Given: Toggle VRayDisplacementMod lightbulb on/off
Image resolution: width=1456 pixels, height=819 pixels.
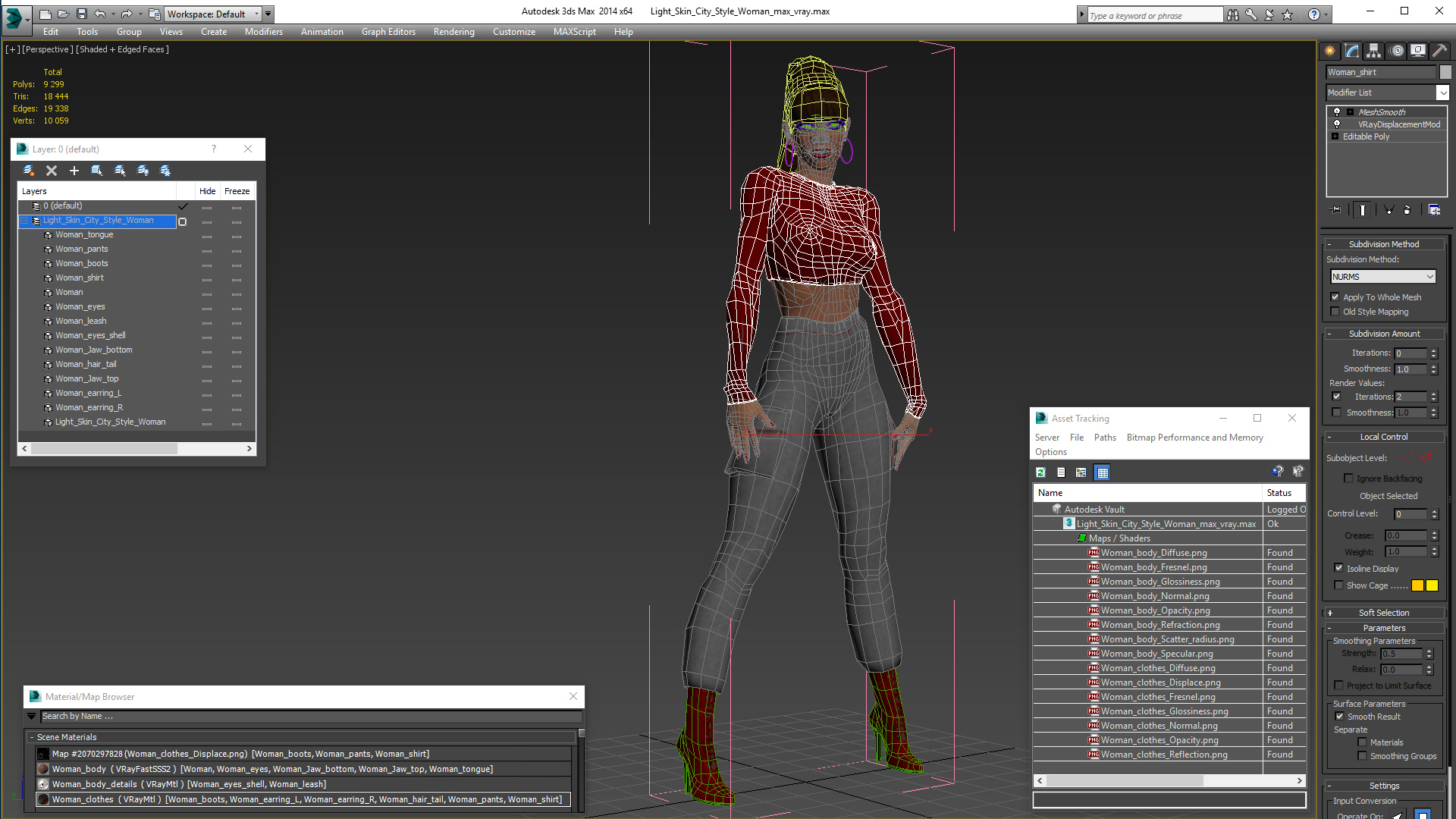Looking at the screenshot, I should pyautogui.click(x=1337, y=124).
